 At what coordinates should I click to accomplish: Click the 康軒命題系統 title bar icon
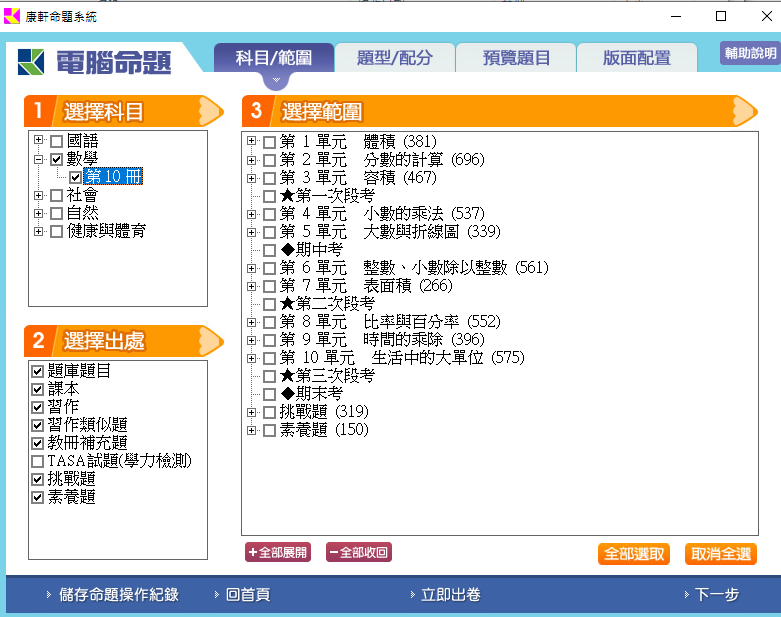point(12,17)
